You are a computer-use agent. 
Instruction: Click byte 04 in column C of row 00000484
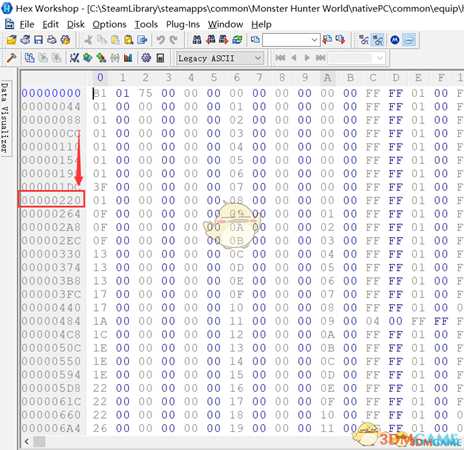[373, 321]
